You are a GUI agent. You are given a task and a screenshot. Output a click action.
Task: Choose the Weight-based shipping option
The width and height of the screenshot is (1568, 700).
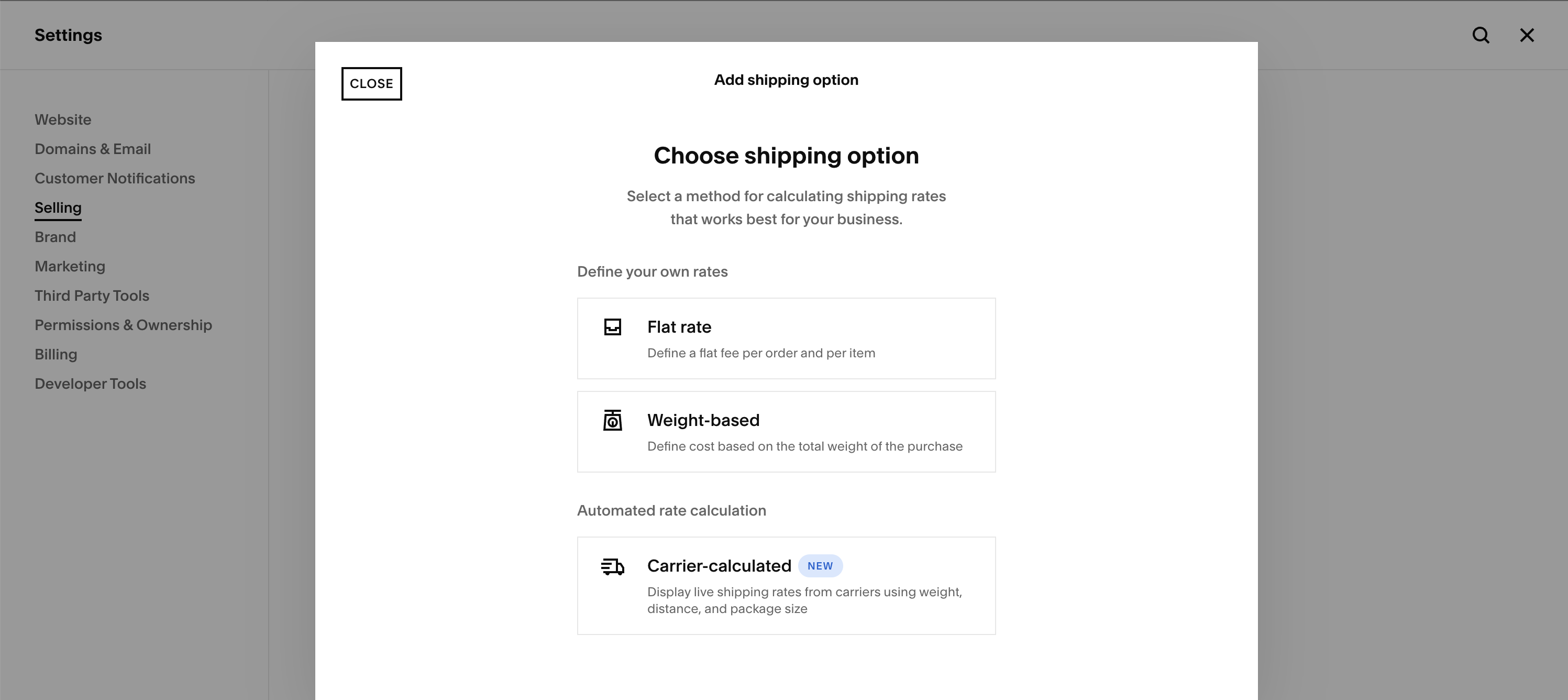coord(786,432)
